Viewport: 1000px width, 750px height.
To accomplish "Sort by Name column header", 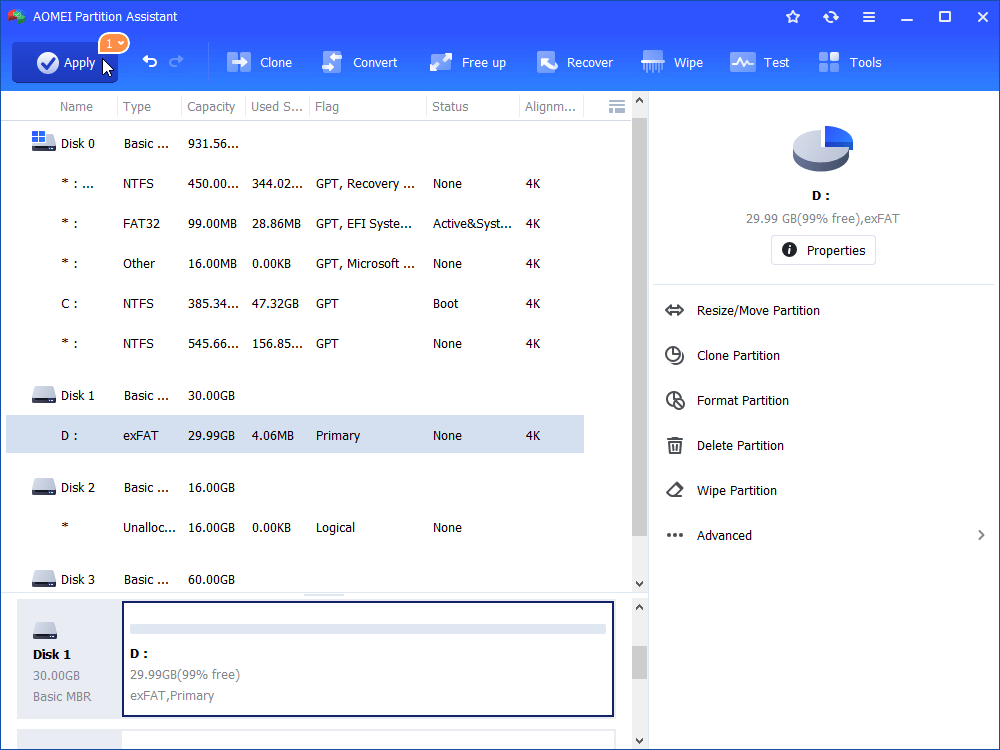I will click(76, 107).
